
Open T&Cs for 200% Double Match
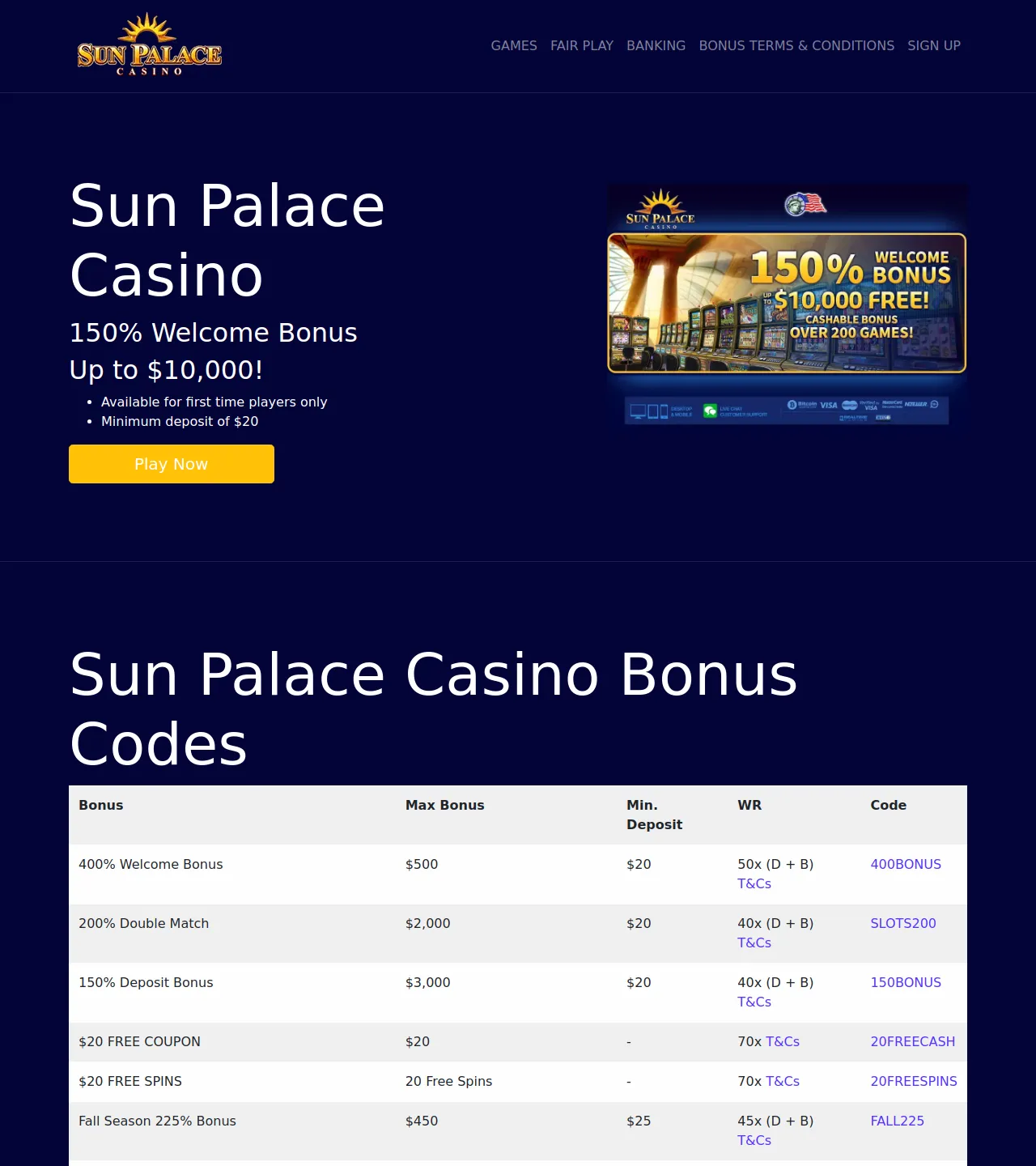(754, 943)
